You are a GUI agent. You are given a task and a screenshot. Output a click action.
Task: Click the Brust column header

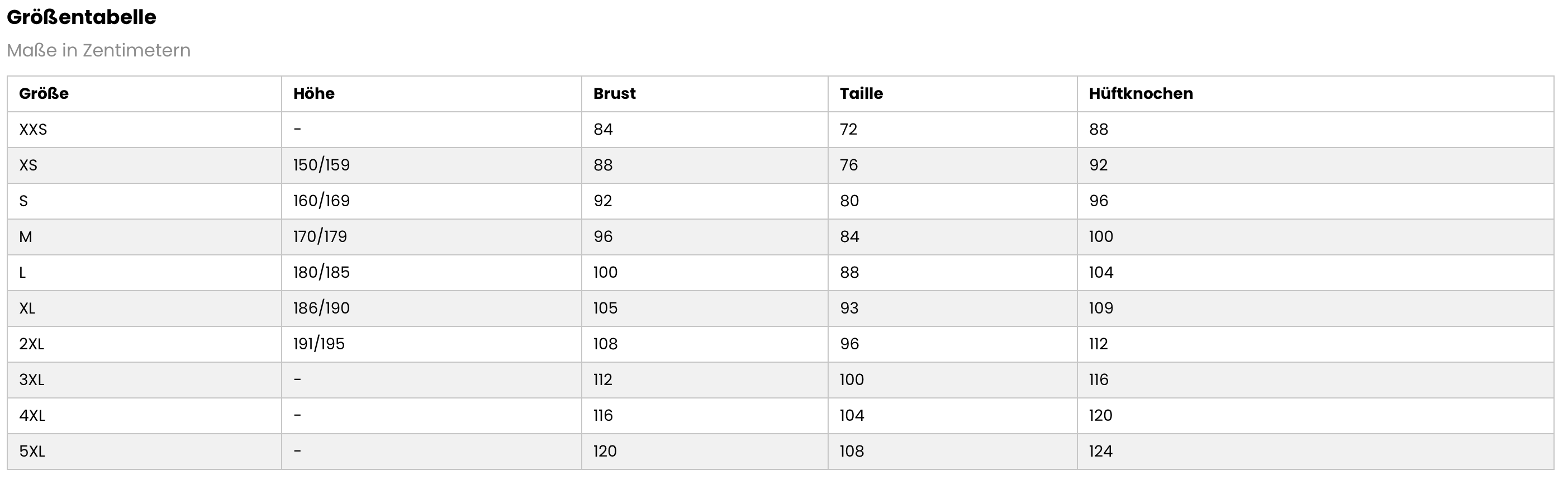tap(614, 93)
